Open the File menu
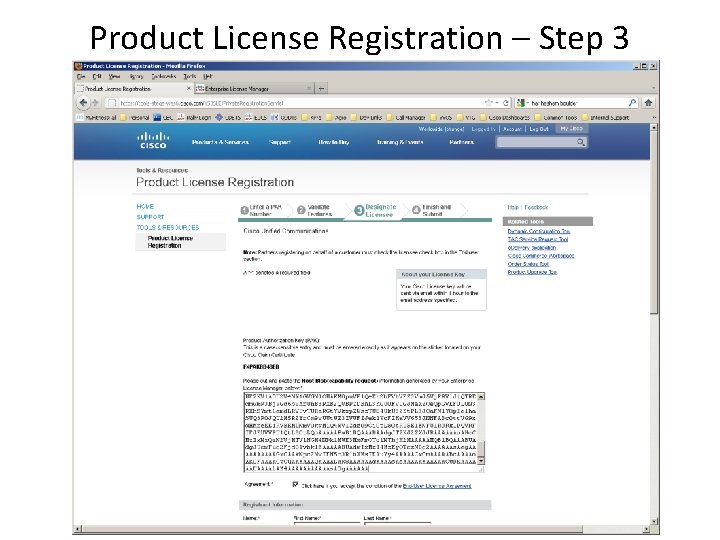The width and height of the screenshot is (720, 540). pyautogui.click(x=81, y=77)
